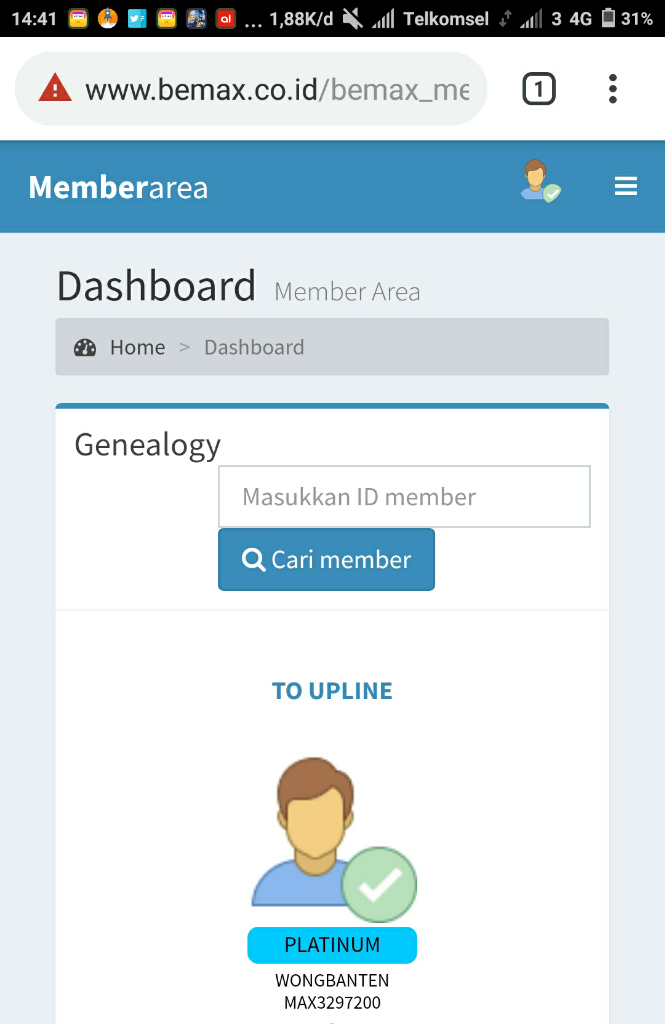Tap the battery indicator in the status bar
This screenshot has width=665, height=1024.
click(x=608, y=18)
